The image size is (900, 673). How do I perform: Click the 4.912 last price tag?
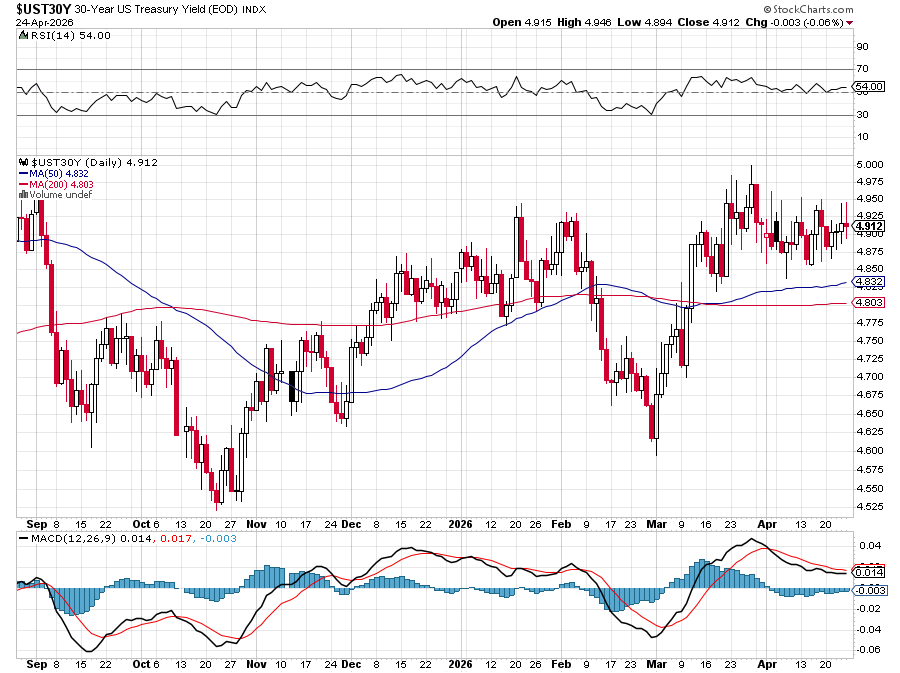pyautogui.click(x=867, y=226)
